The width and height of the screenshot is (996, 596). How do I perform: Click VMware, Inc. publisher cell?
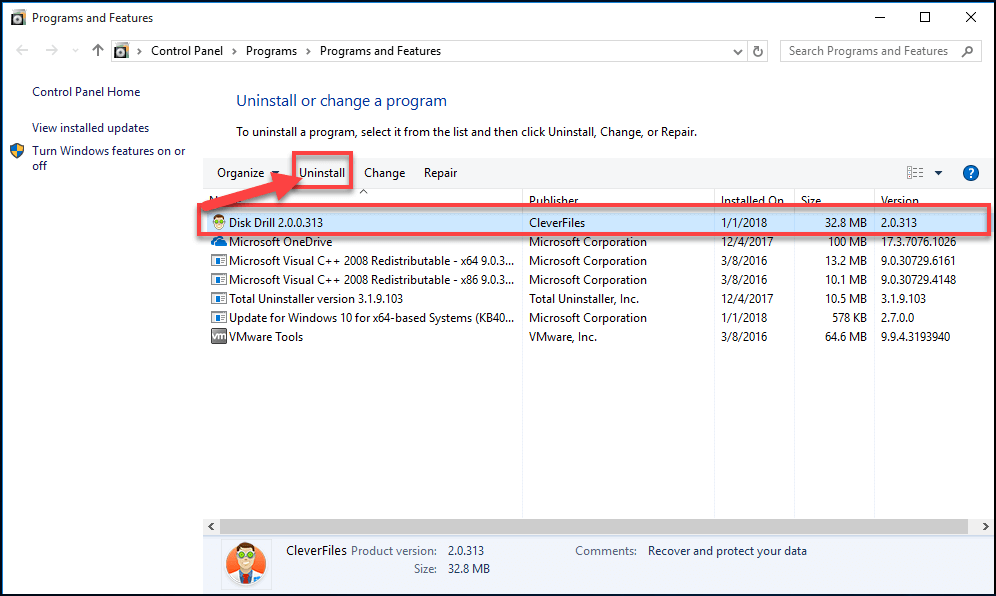pos(563,337)
